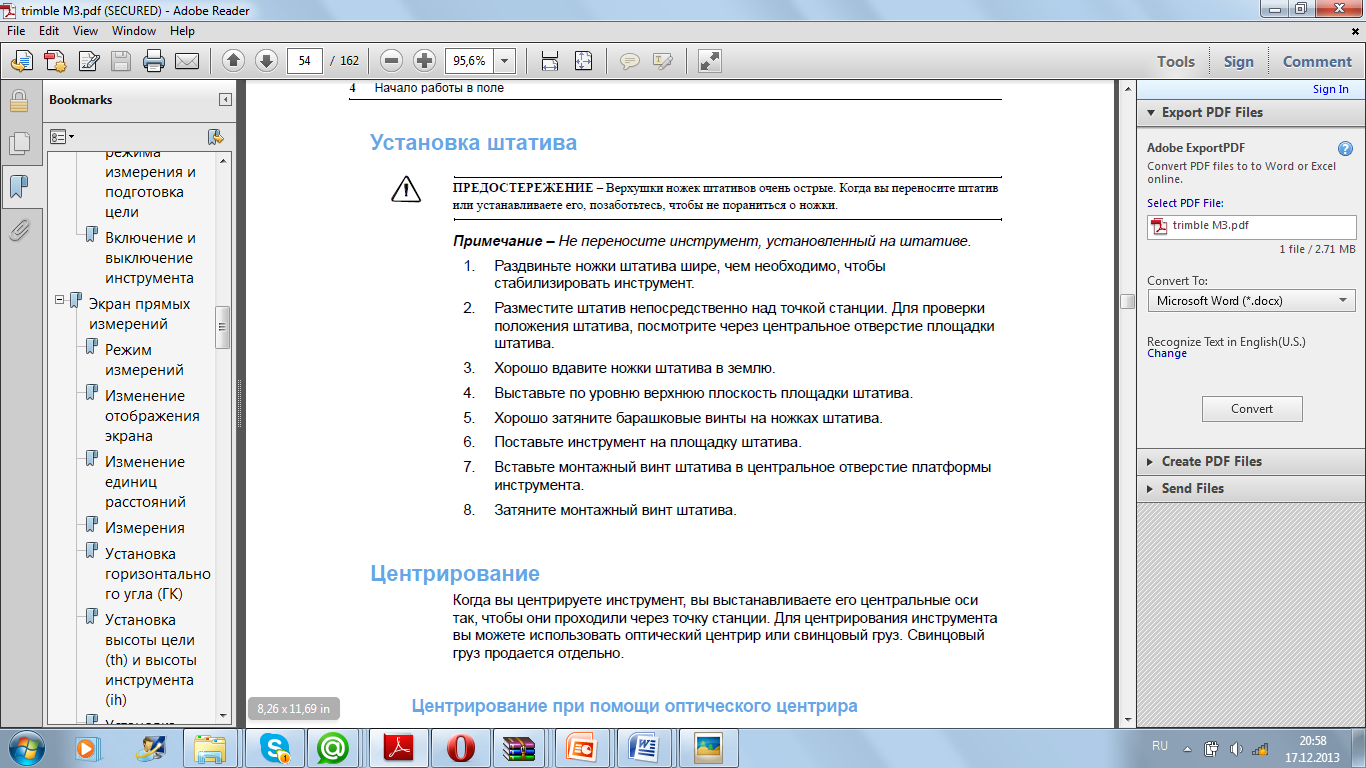Click the volume speaker tray icon

pos(1236,748)
